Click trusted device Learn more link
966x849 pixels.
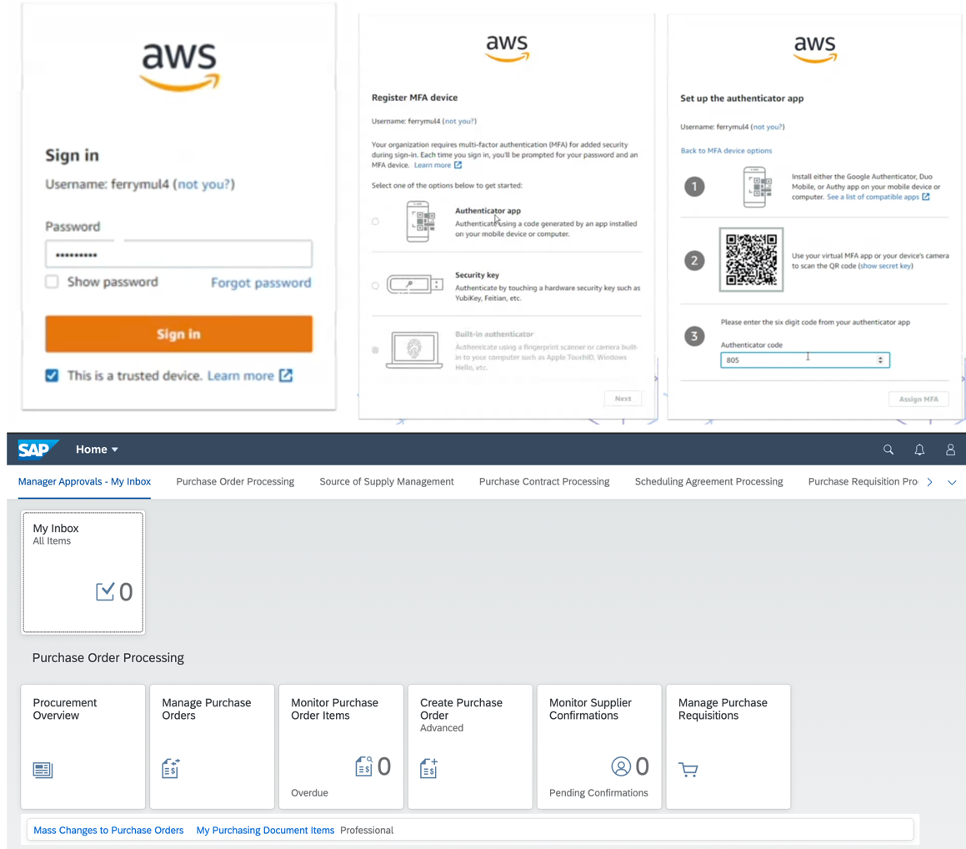(240, 375)
